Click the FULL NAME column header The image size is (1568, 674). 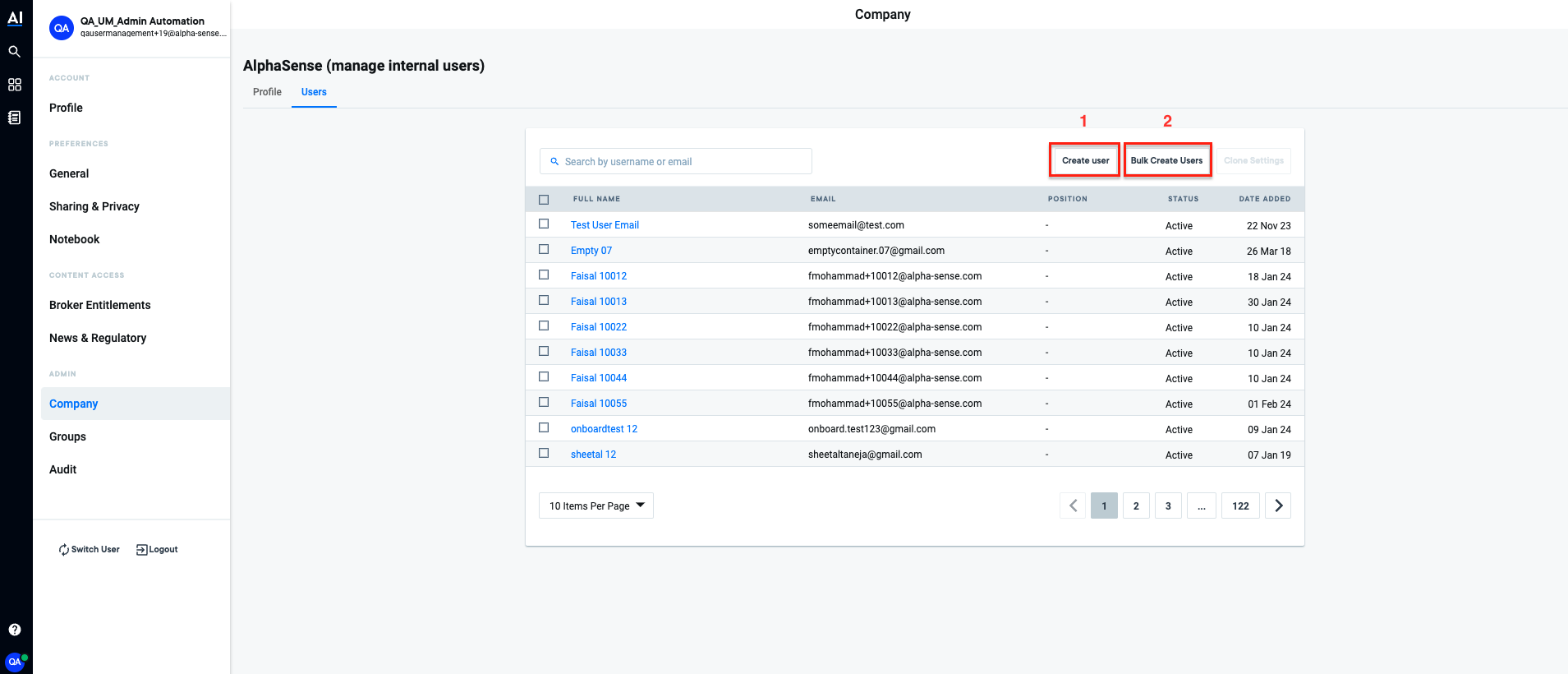596,199
